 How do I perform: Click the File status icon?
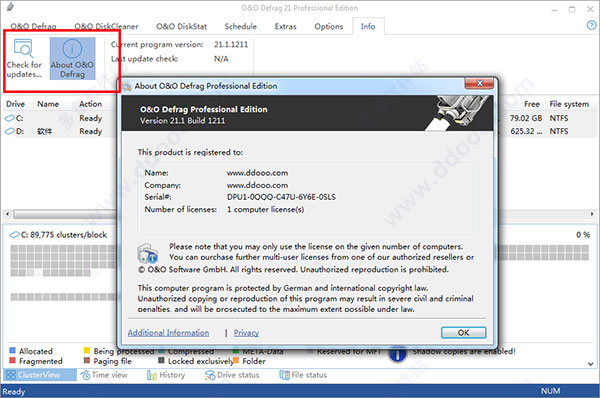(284, 375)
